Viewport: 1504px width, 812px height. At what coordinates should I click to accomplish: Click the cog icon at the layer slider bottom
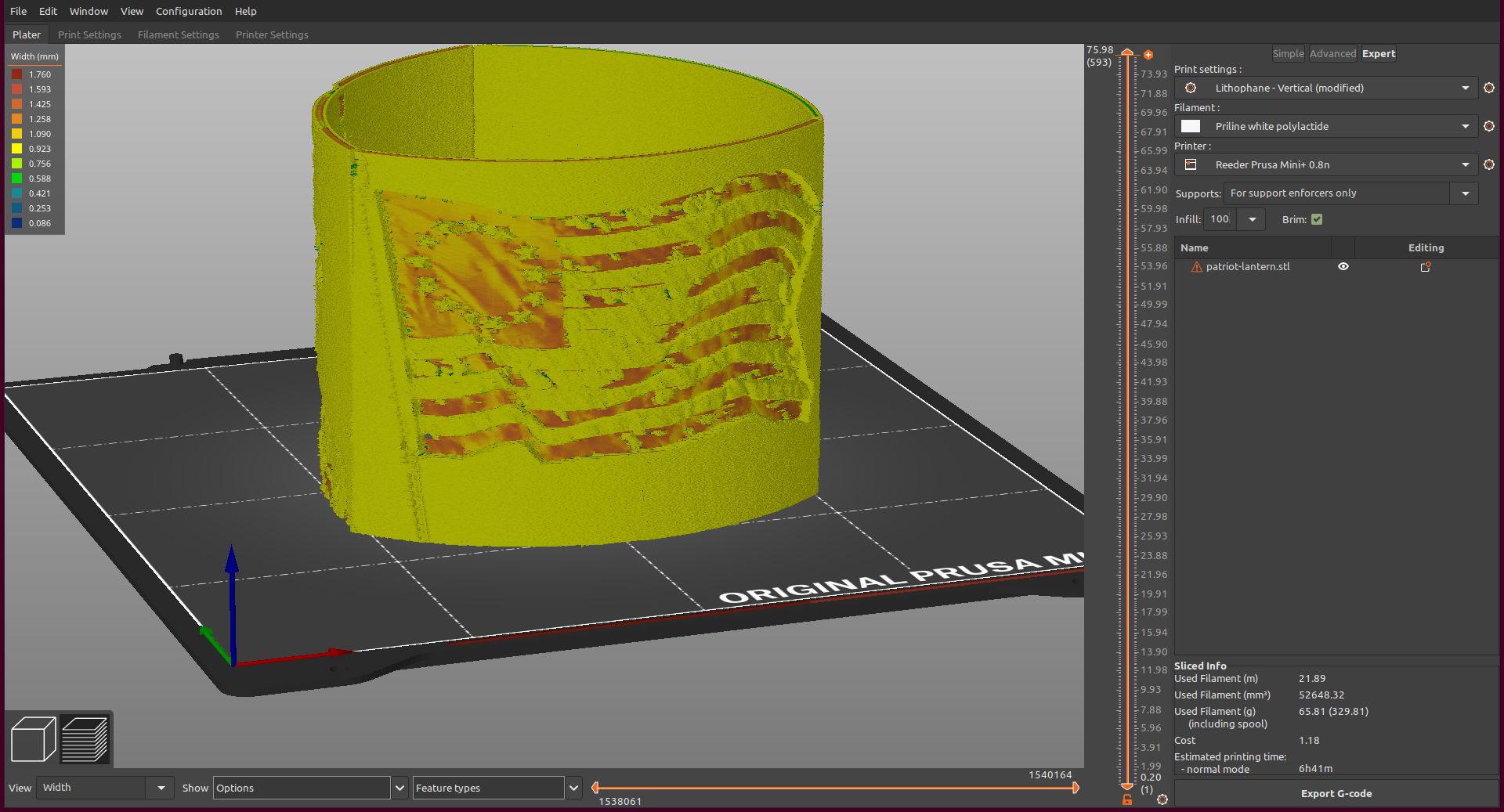(x=1162, y=799)
